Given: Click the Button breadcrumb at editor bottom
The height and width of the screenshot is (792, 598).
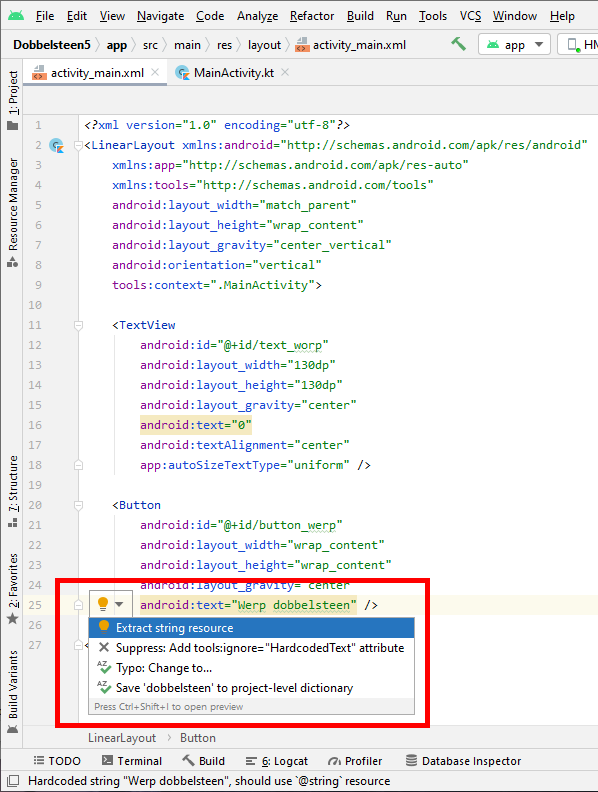Looking at the screenshot, I should coord(197,738).
